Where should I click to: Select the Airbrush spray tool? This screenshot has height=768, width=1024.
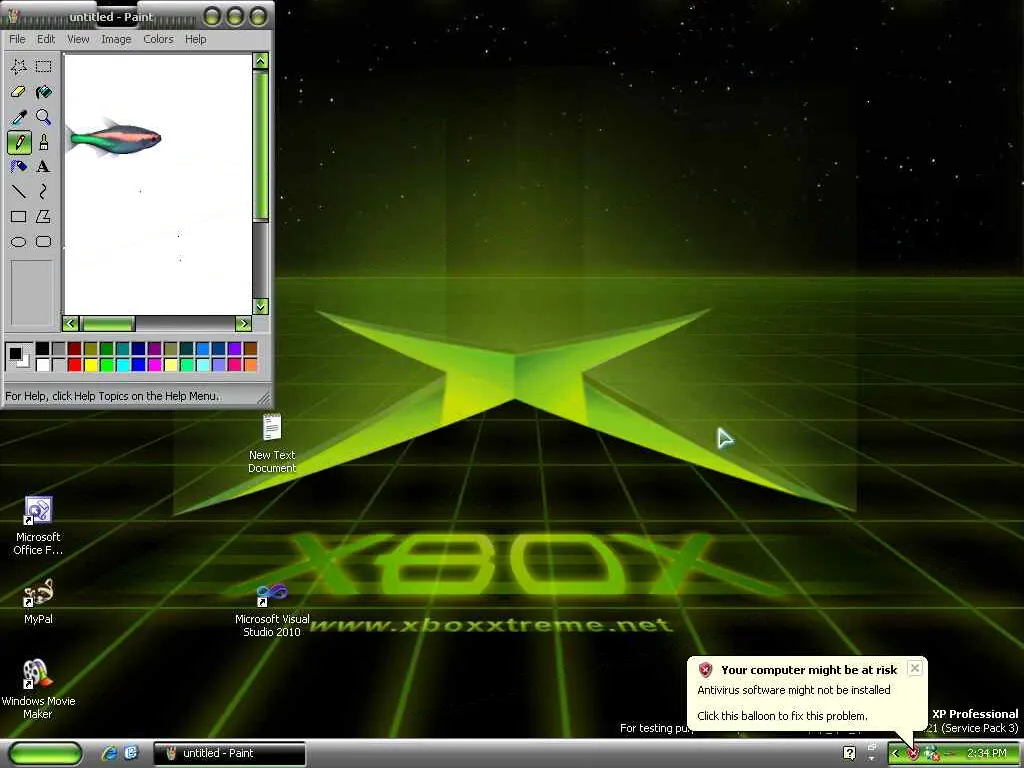tap(18, 167)
